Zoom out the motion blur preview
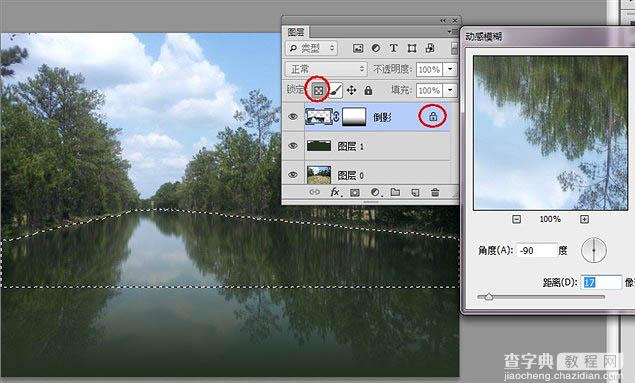Viewport: 635px width, 383px height. [x=516, y=219]
